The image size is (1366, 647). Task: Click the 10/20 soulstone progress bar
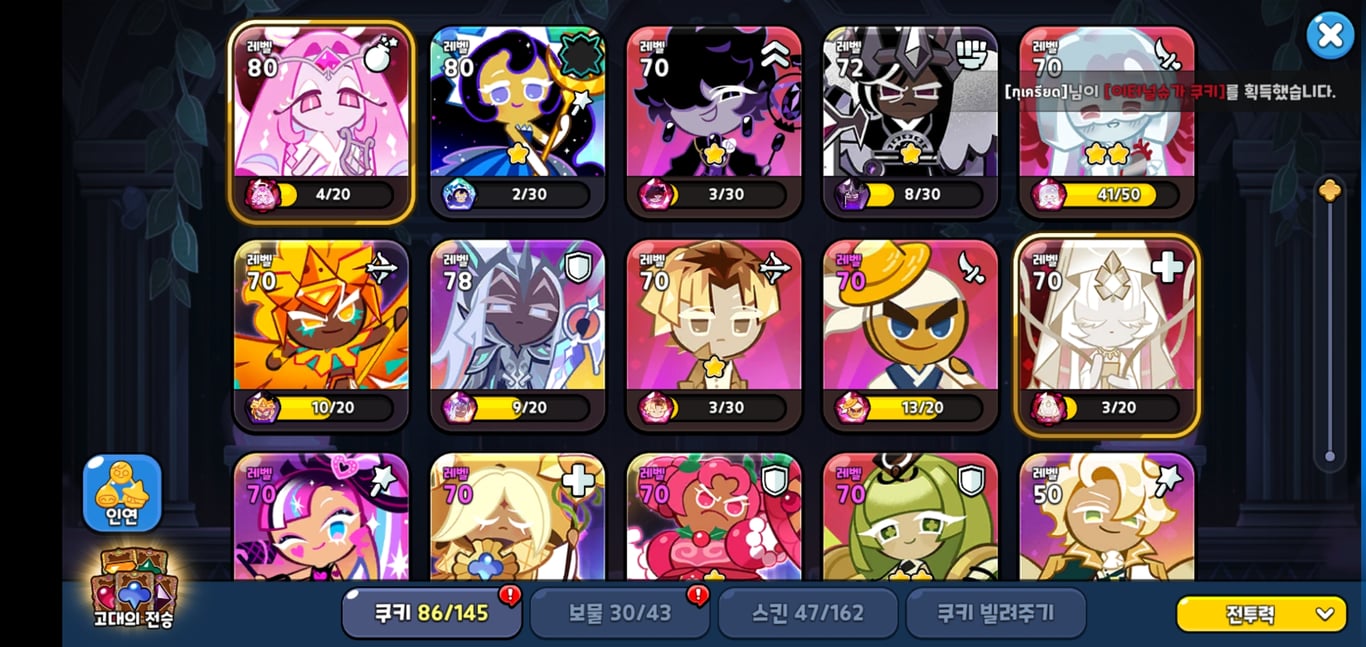[337, 408]
